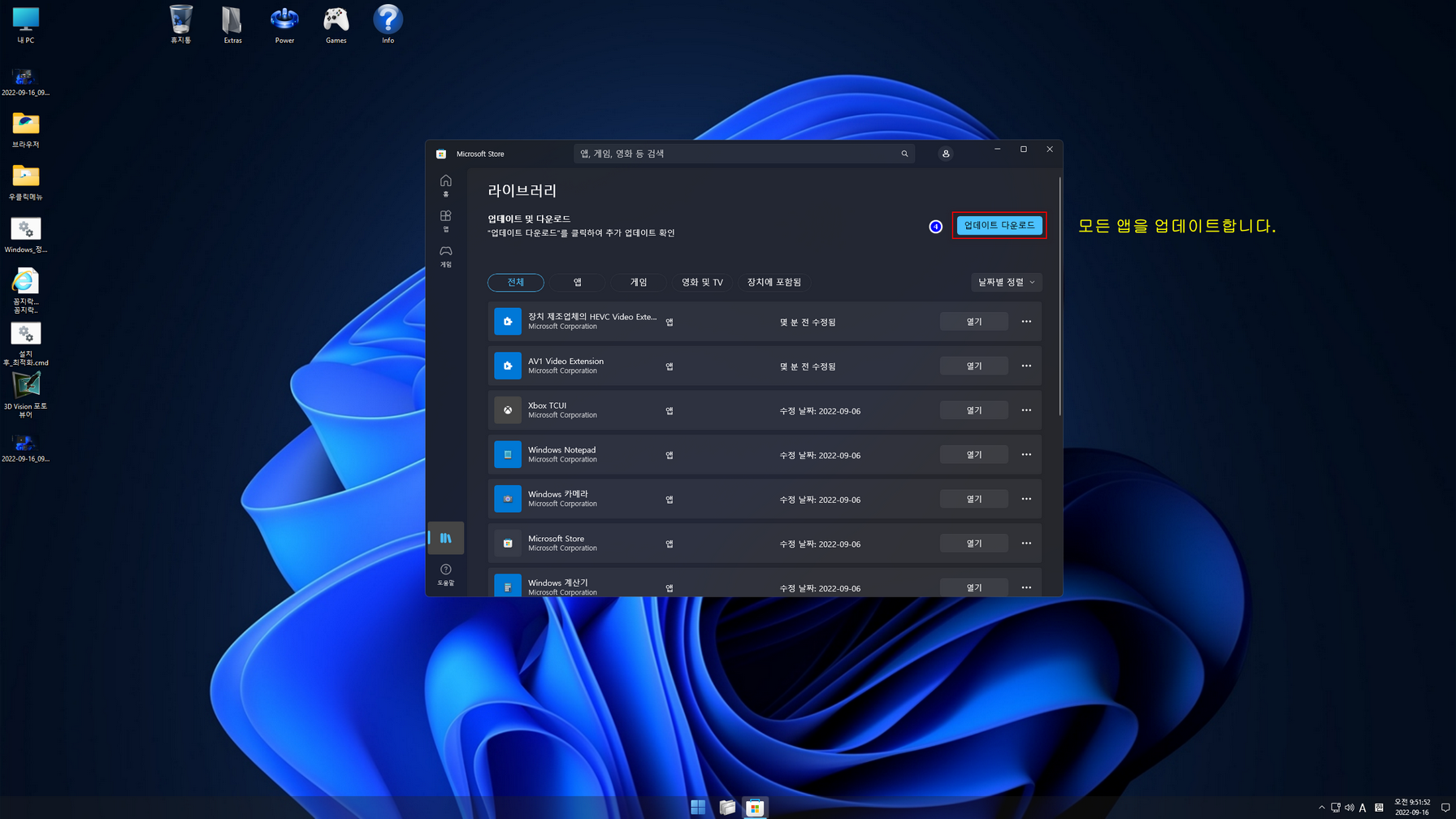Click the 업데이트 다운로드 button

coord(999,225)
